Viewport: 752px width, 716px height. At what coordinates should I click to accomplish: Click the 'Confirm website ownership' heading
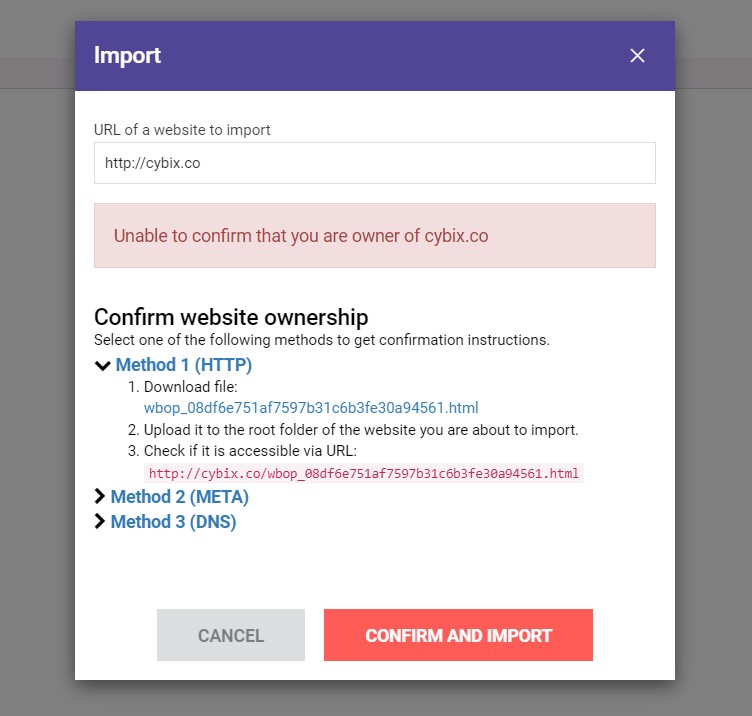231,317
